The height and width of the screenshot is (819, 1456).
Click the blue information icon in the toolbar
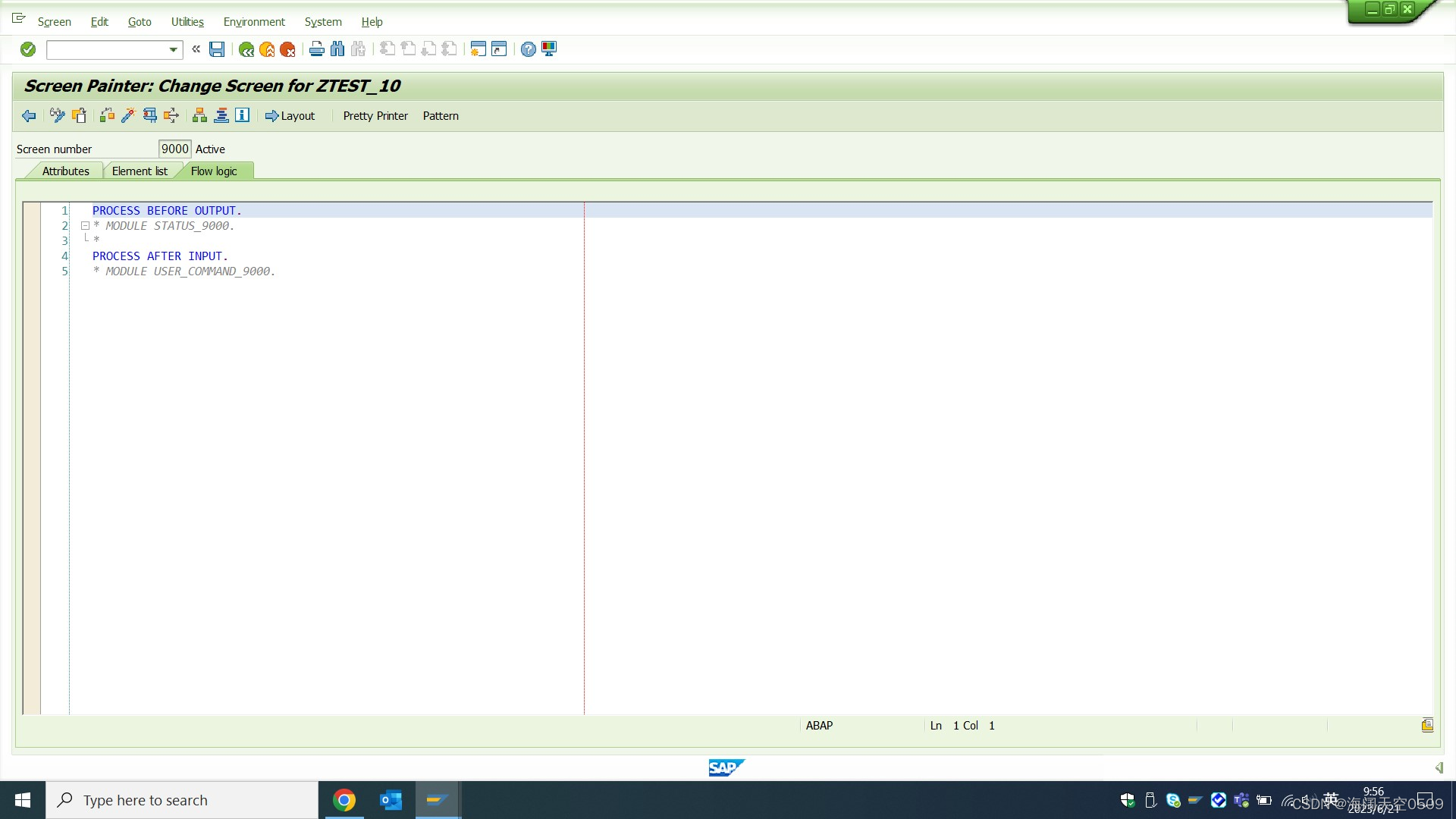241,115
